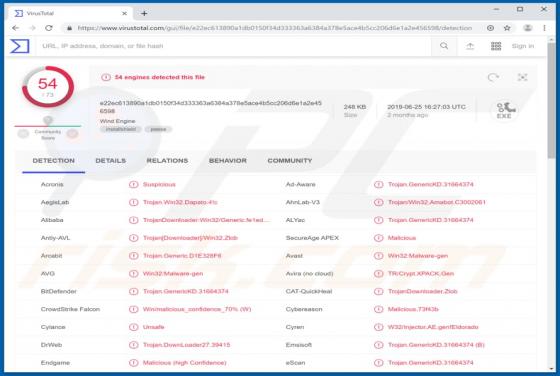Click the similar files graph icon
This screenshot has height=376, width=560.
[522, 77]
